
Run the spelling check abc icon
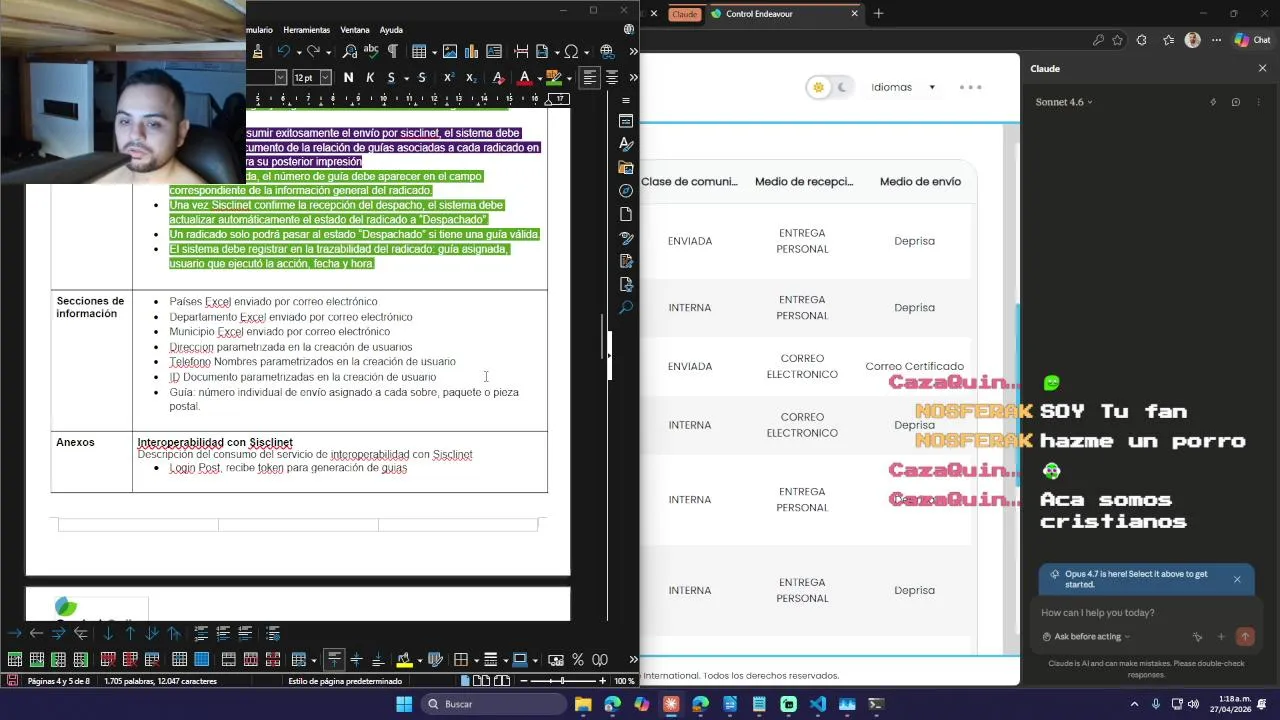point(371,52)
